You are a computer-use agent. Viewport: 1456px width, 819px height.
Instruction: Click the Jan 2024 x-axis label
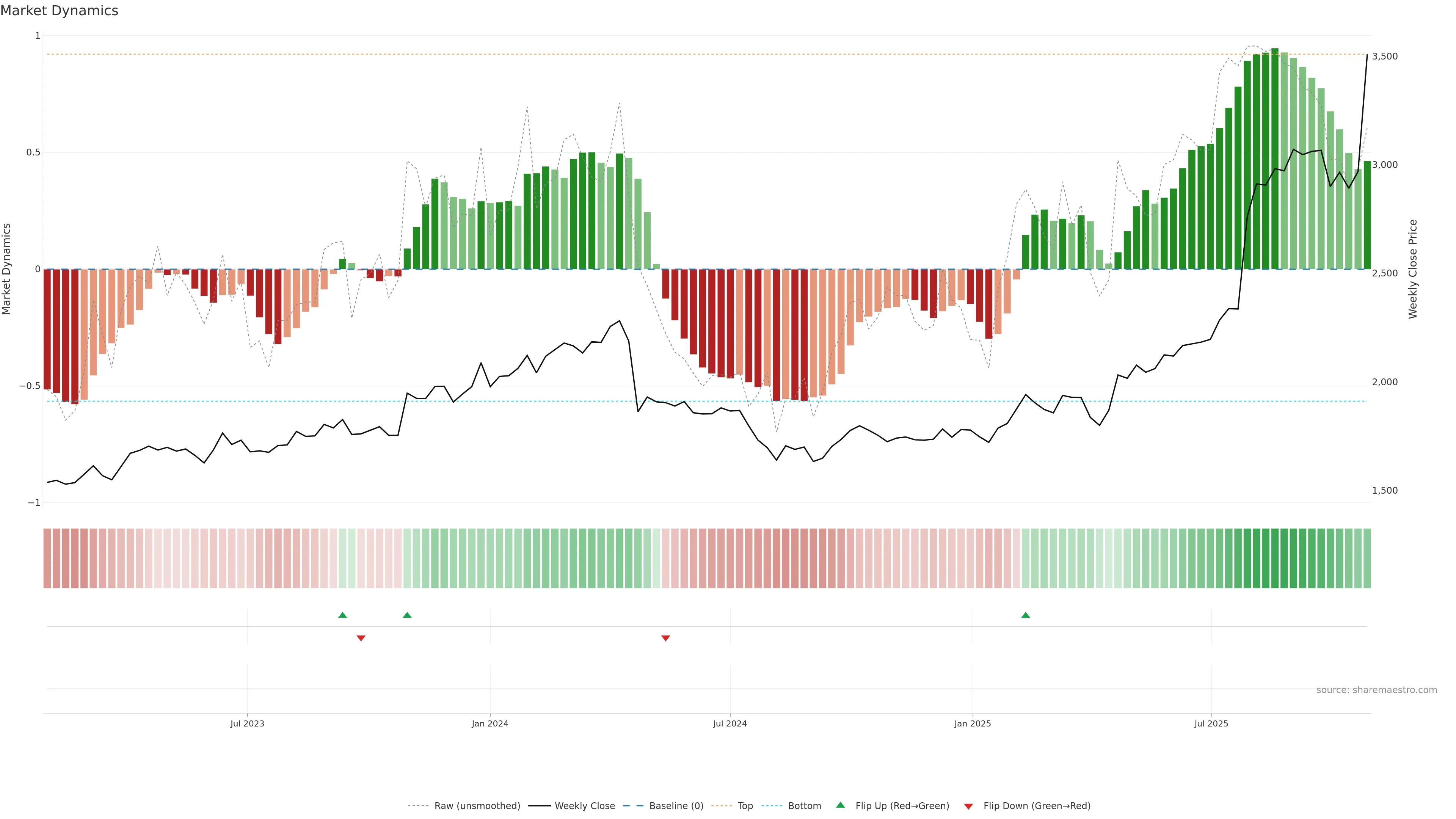coord(490,723)
